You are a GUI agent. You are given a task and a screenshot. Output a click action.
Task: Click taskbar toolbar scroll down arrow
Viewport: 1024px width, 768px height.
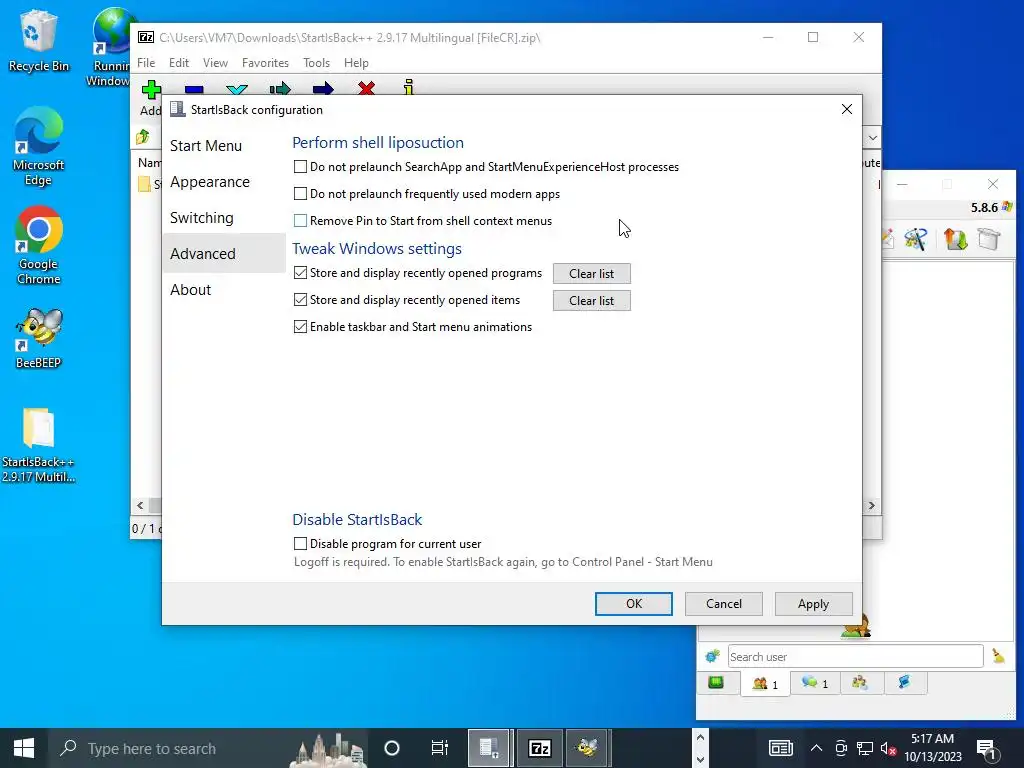(x=700, y=759)
